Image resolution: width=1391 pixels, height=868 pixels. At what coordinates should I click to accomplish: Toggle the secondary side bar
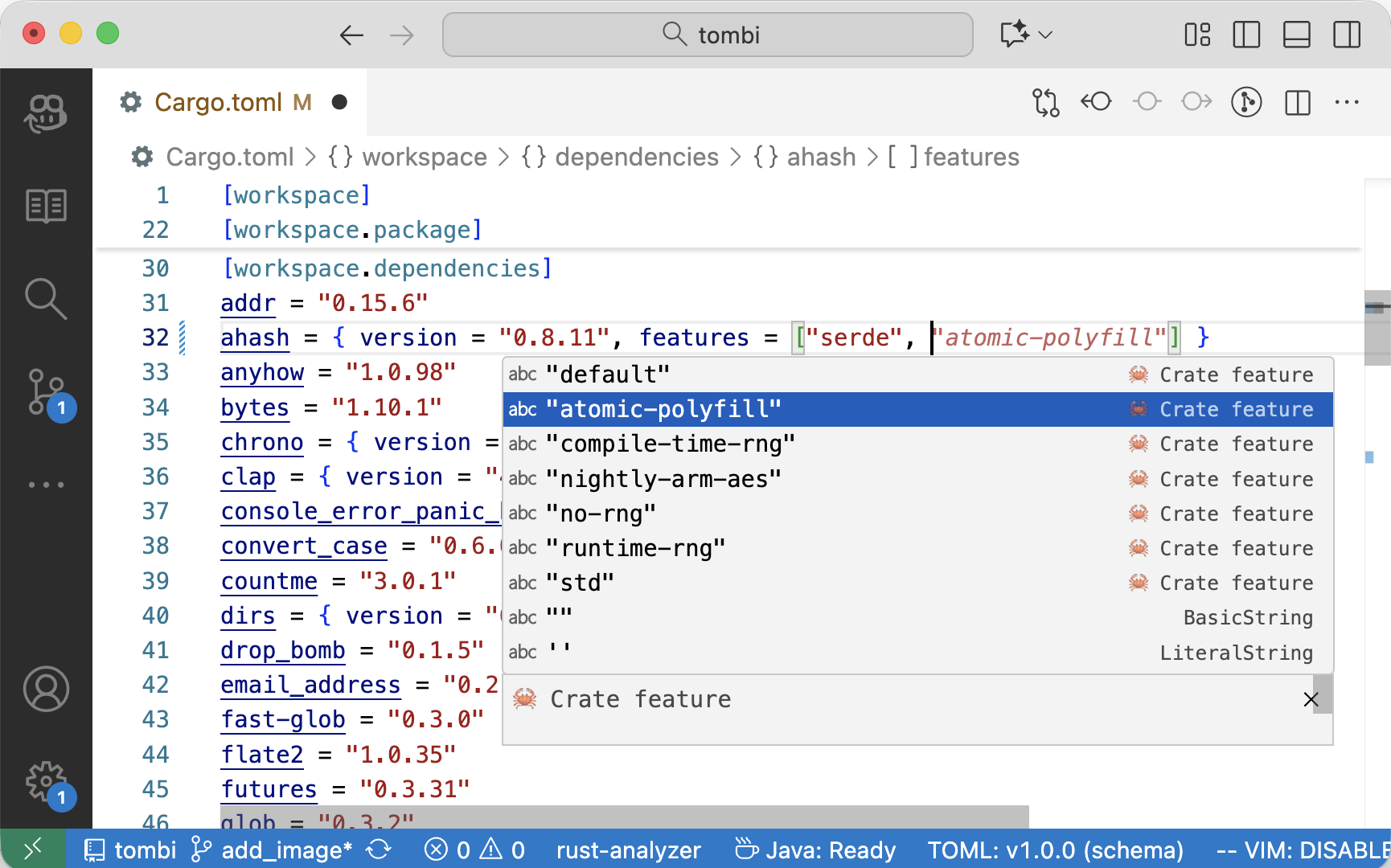point(1346,35)
